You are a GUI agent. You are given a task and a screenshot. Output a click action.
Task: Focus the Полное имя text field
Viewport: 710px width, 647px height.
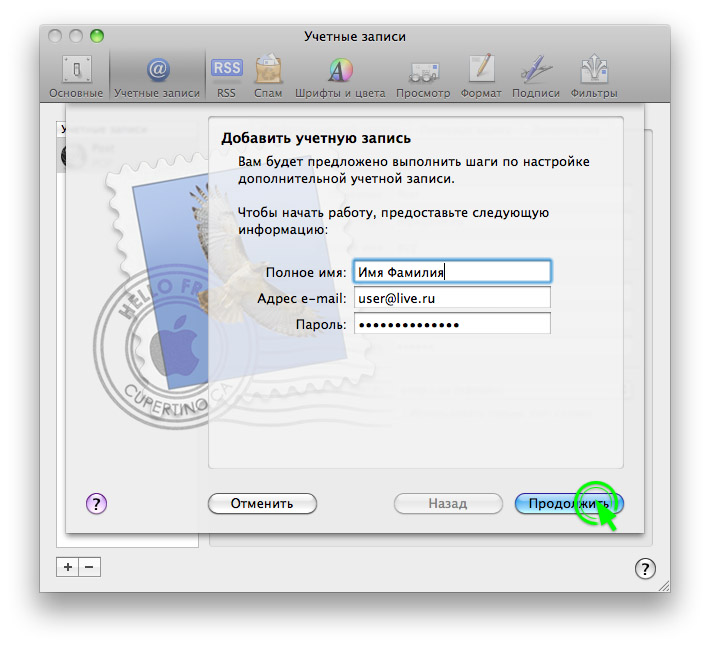451,272
